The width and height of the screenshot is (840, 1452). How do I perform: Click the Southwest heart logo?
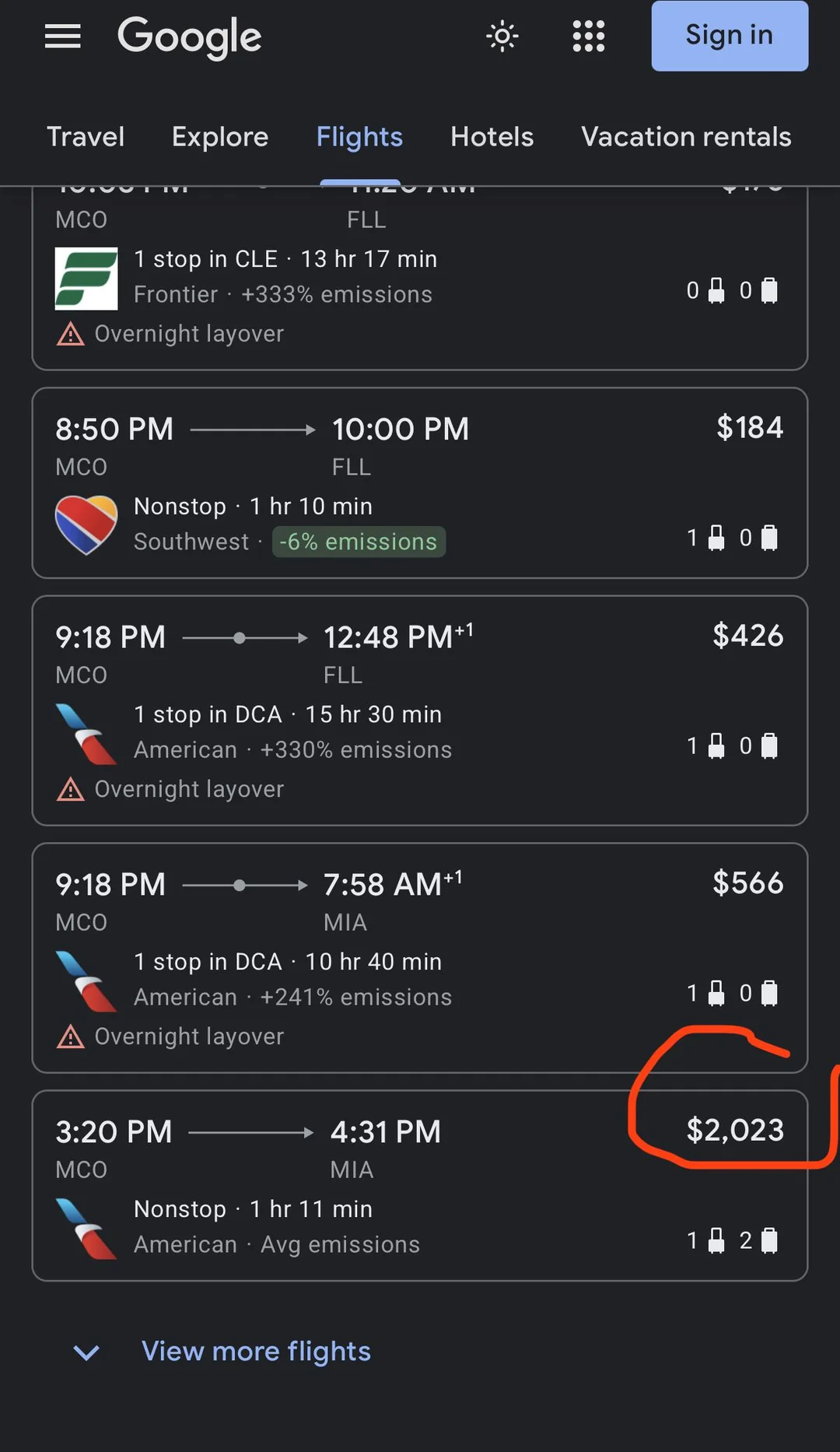pos(86,524)
